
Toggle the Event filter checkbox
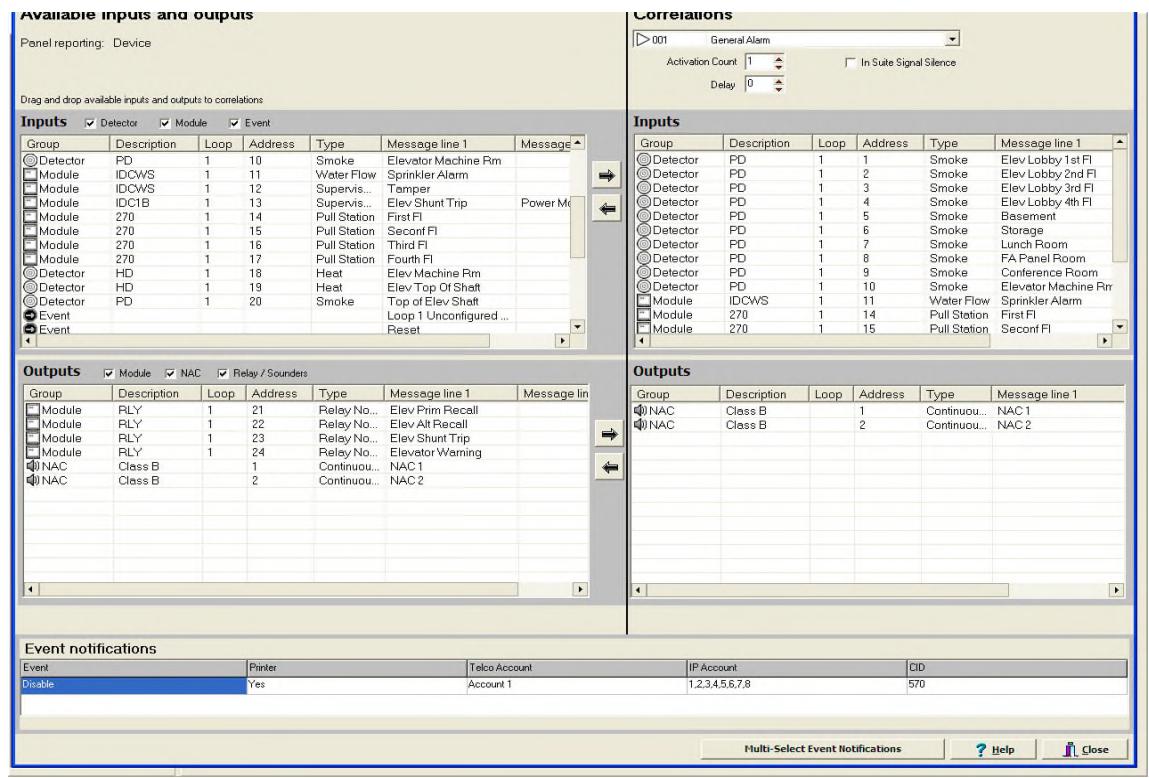[234, 123]
